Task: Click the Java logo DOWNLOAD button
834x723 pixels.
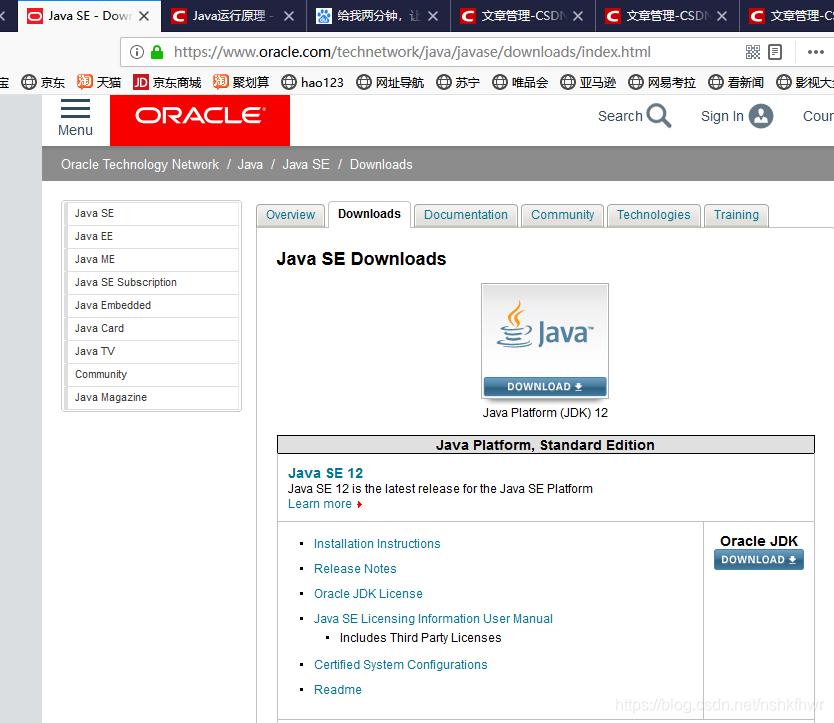Action: [x=545, y=387]
